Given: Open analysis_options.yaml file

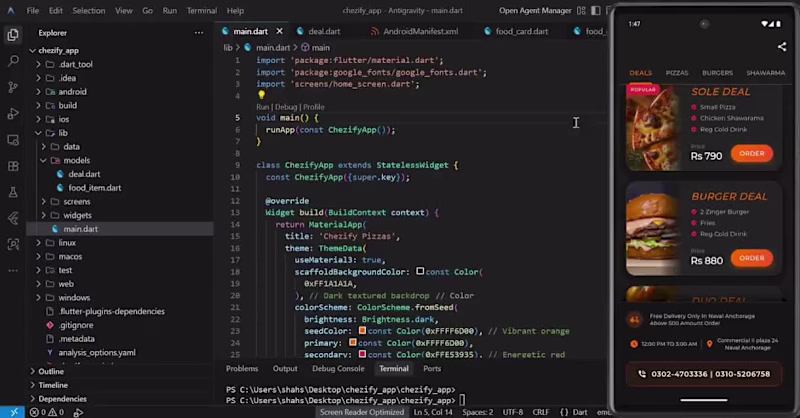Looking at the screenshot, I should (96, 353).
